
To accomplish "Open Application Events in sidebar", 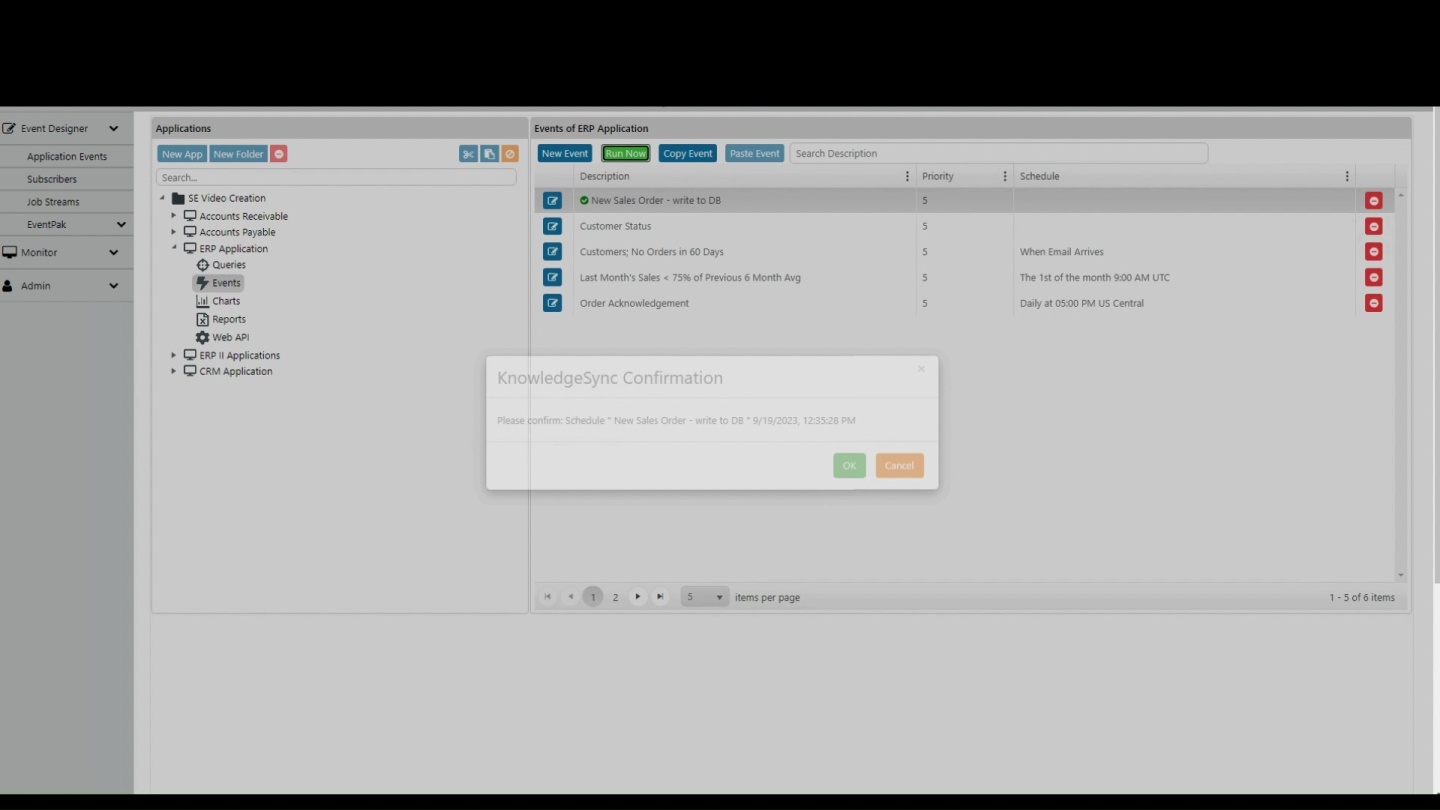I will click(67, 157).
